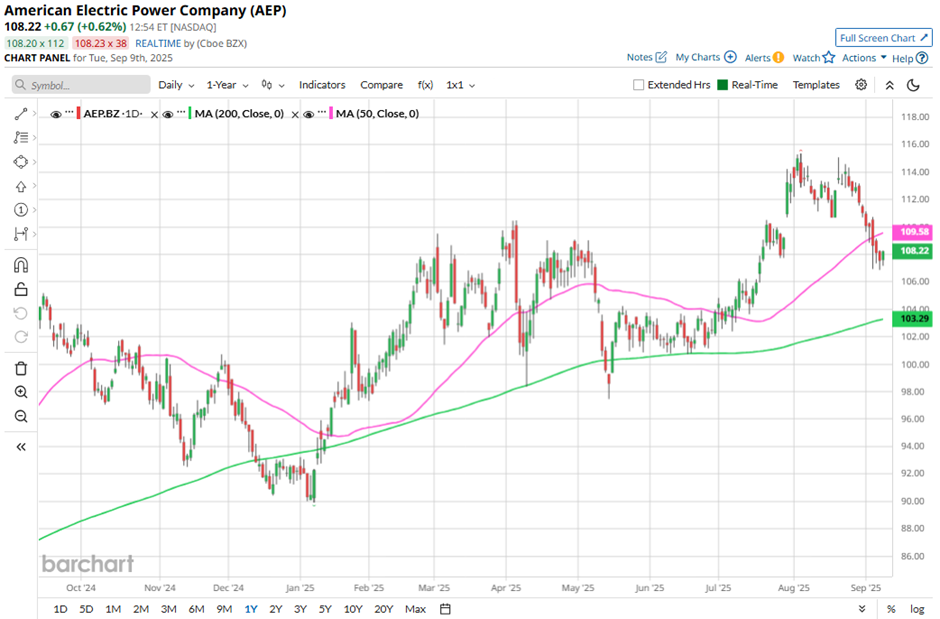This screenshot has width=940, height=619.
Task: Hide the MA (50, Close, 0) line
Action: click(309, 114)
